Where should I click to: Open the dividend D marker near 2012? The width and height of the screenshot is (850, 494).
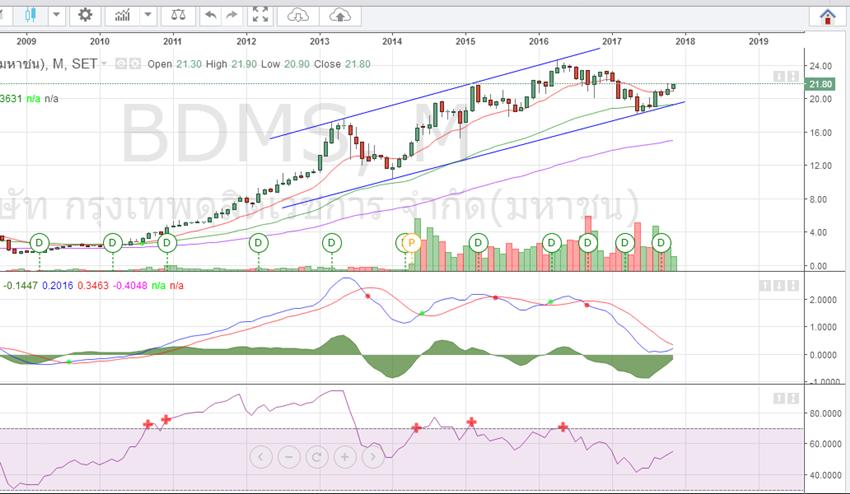pyautogui.click(x=259, y=242)
